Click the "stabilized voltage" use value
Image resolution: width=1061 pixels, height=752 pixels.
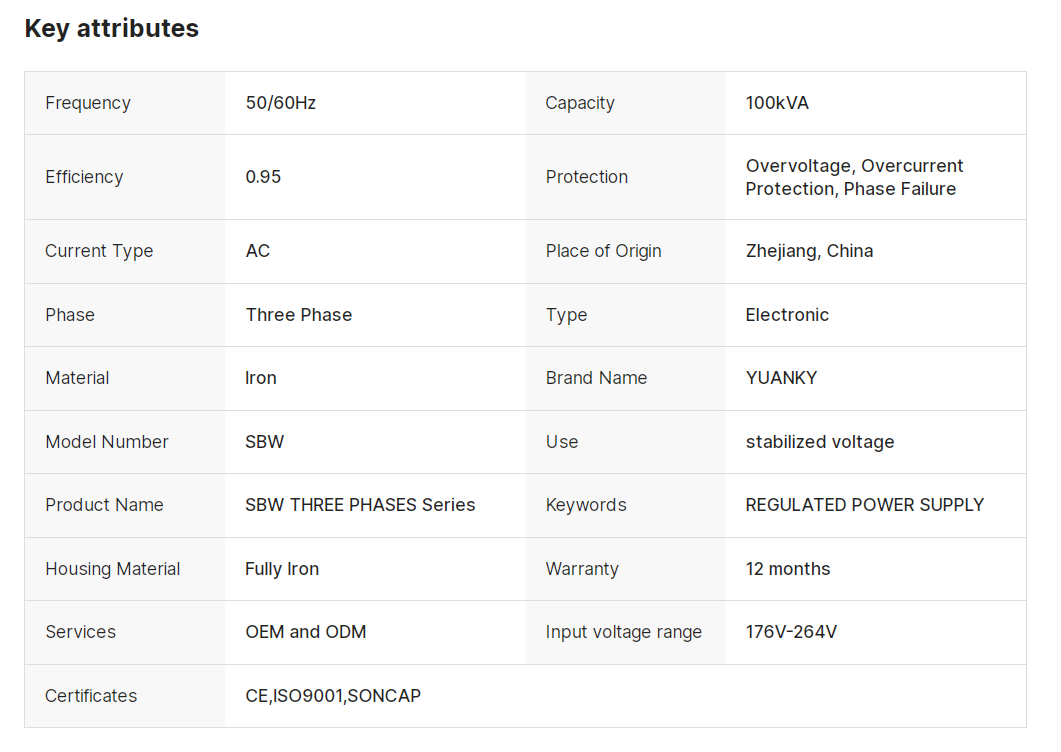point(820,442)
